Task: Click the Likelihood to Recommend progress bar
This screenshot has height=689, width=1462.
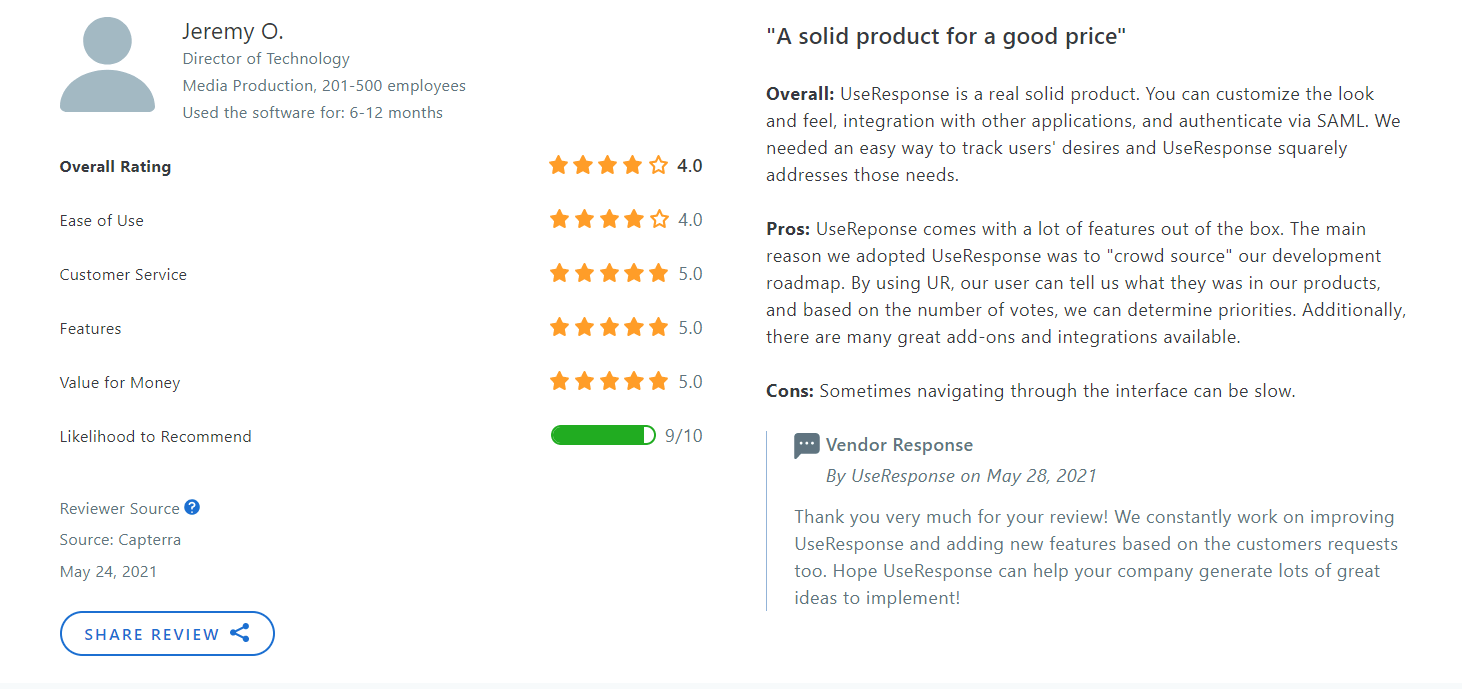Action: point(602,434)
